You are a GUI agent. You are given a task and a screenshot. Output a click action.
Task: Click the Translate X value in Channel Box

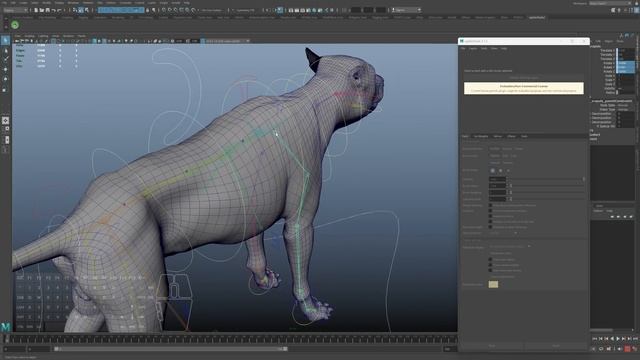[625, 51]
